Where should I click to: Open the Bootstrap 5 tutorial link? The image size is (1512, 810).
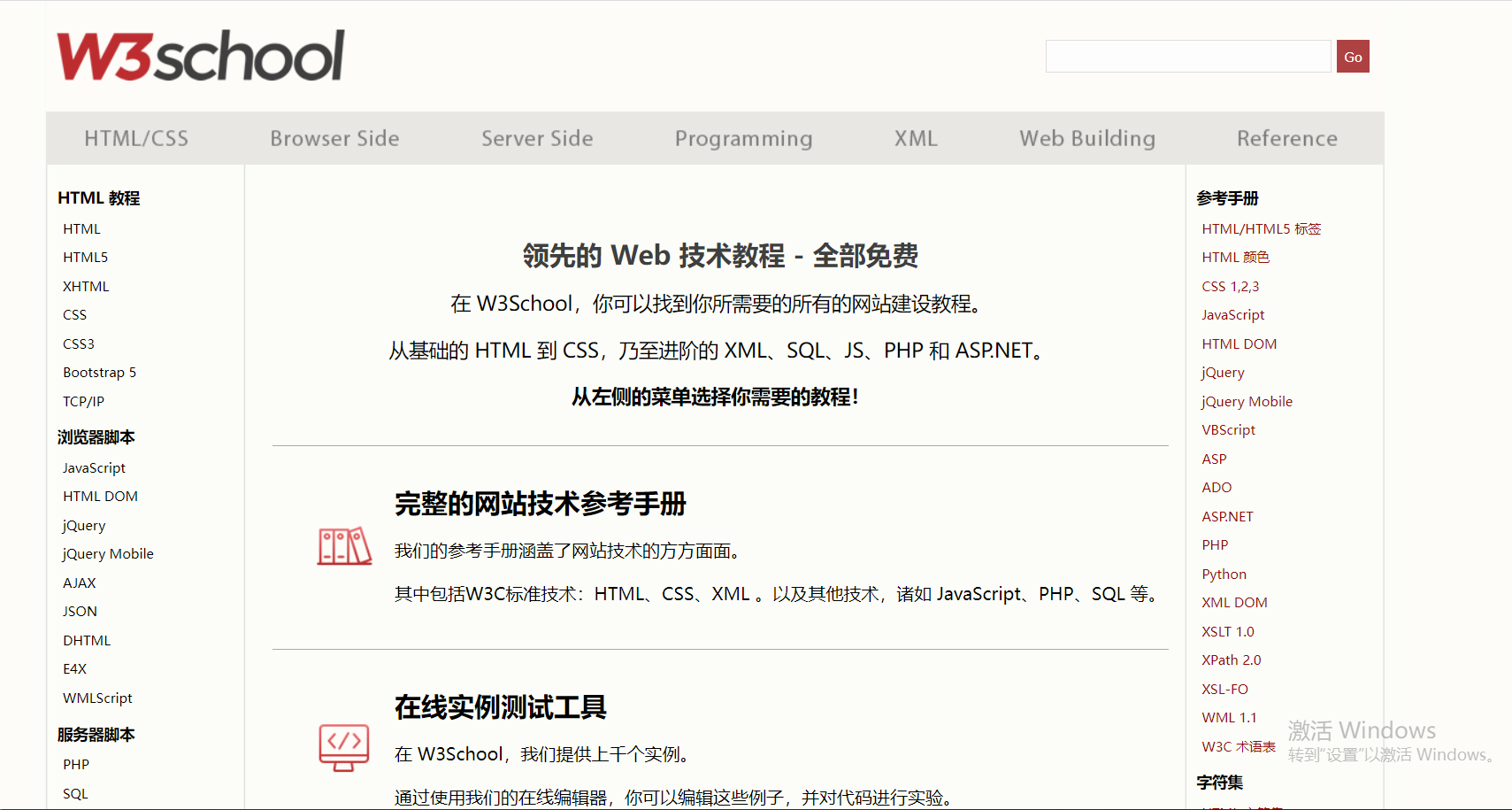pos(99,373)
